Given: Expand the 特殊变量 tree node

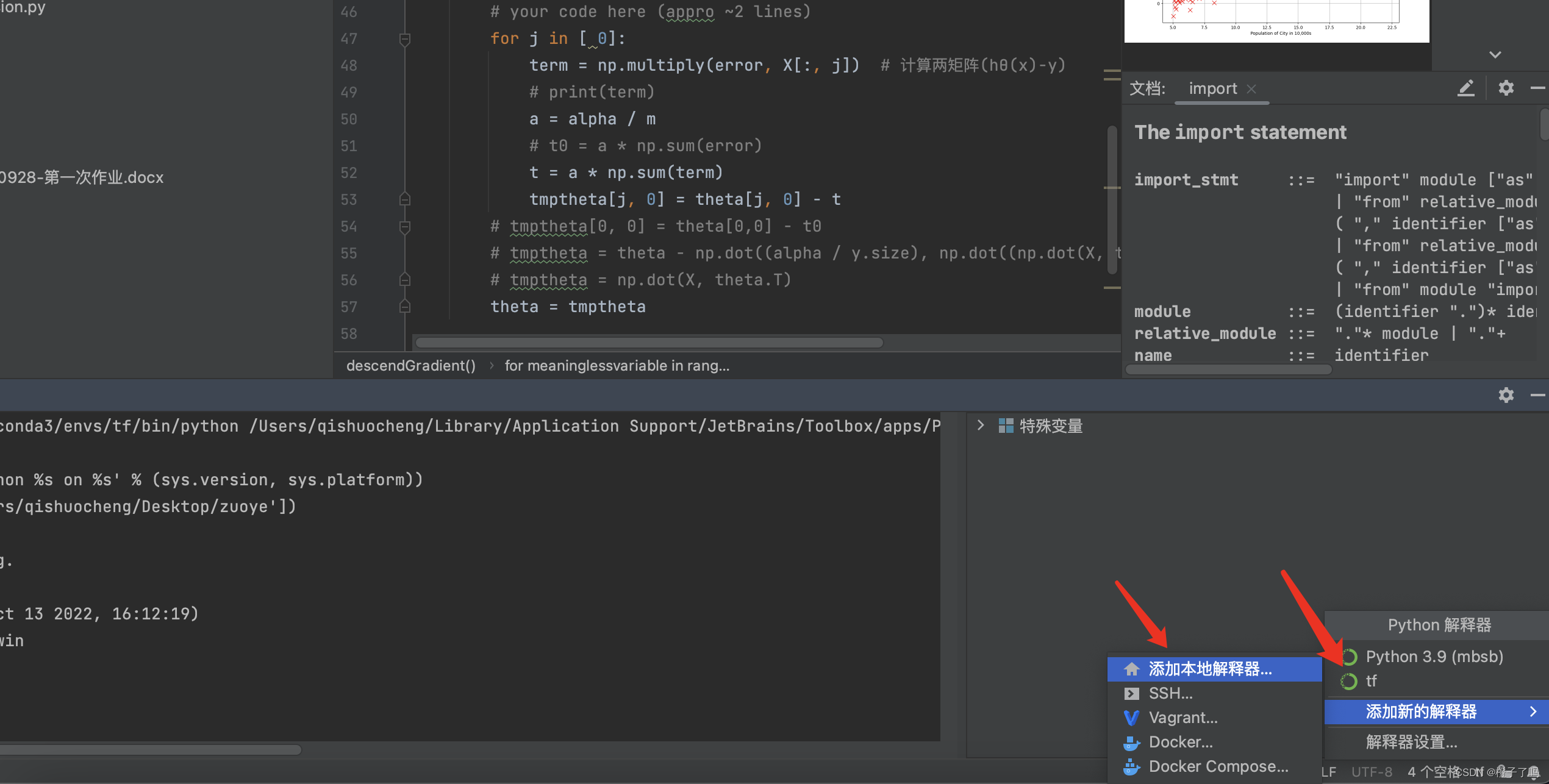Looking at the screenshot, I should pyautogui.click(x=981, y=426).
